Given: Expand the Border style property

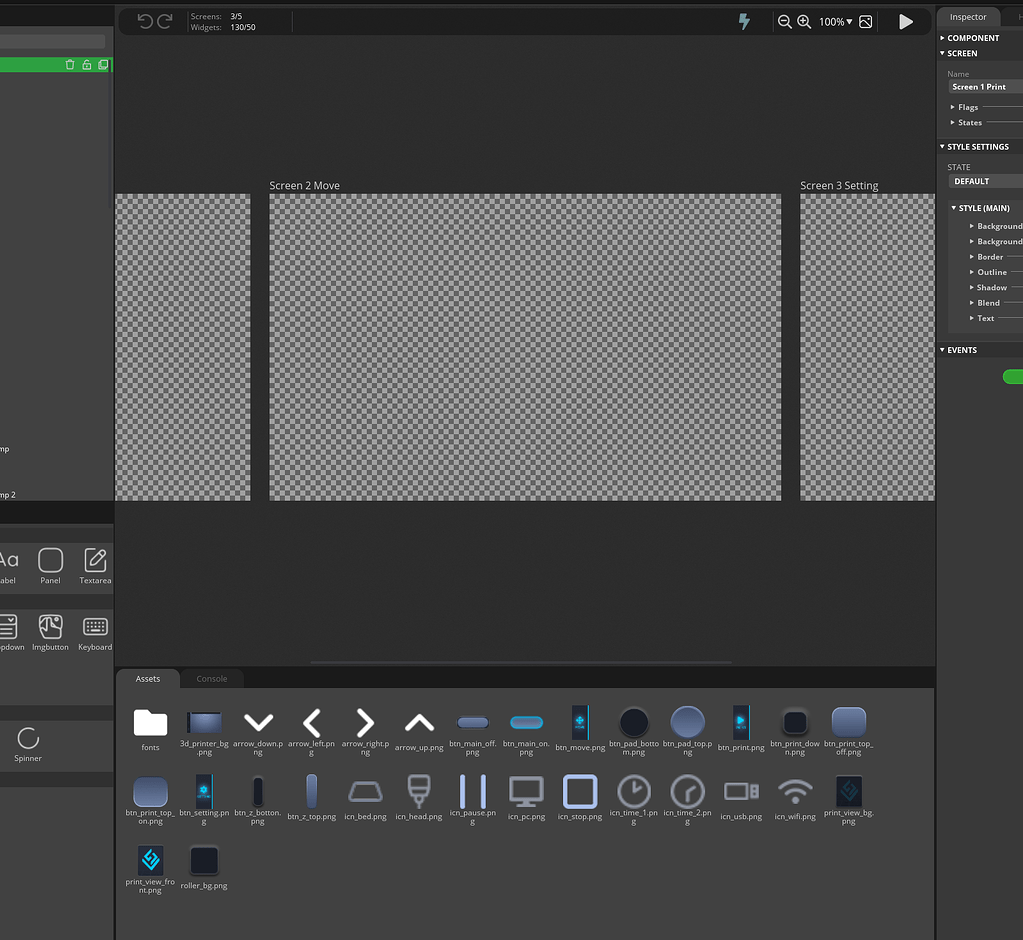Looking at the screenshot, I should (987, 257).
